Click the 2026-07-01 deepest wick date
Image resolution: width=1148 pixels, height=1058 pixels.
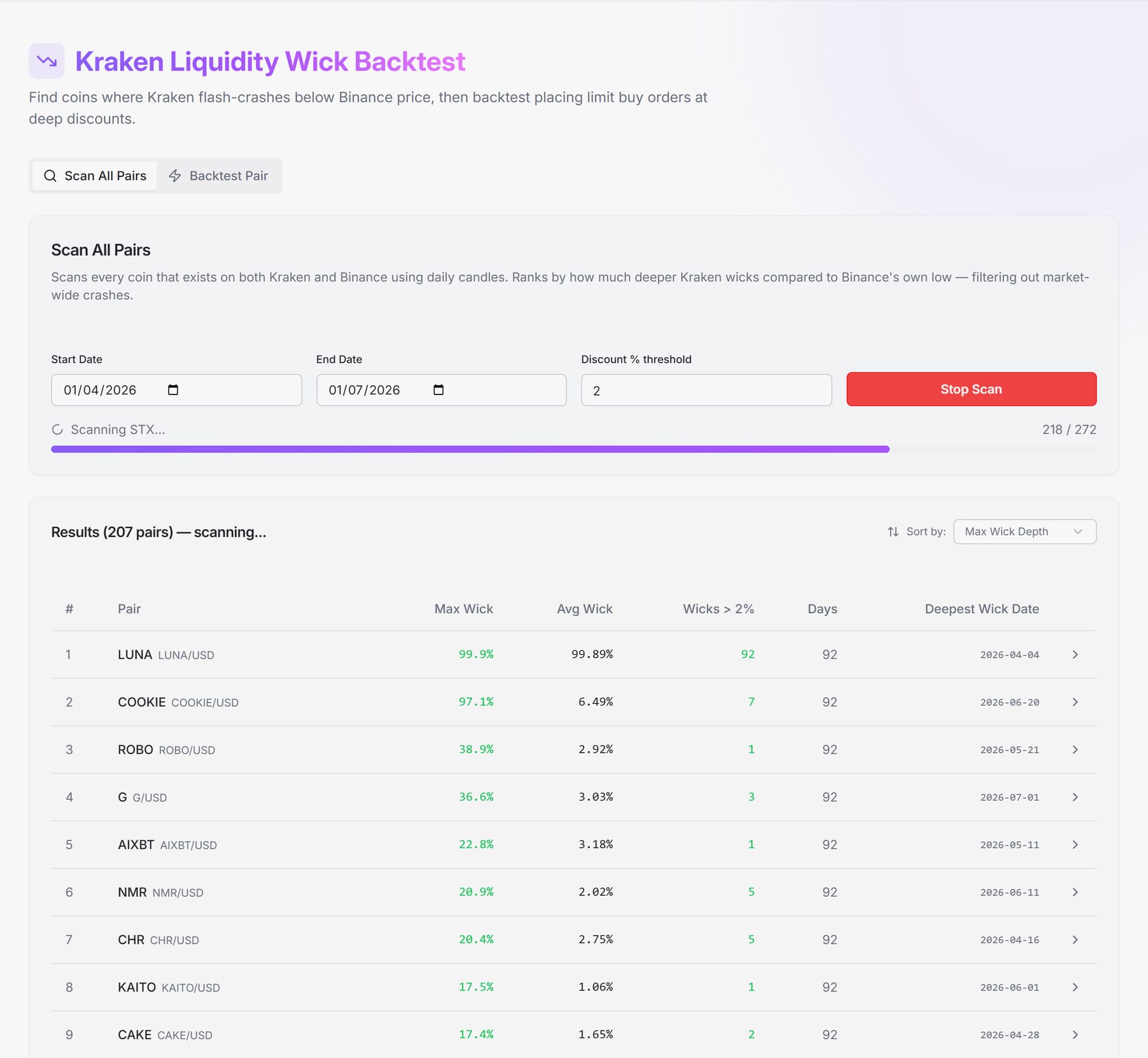pos(1010,797)
